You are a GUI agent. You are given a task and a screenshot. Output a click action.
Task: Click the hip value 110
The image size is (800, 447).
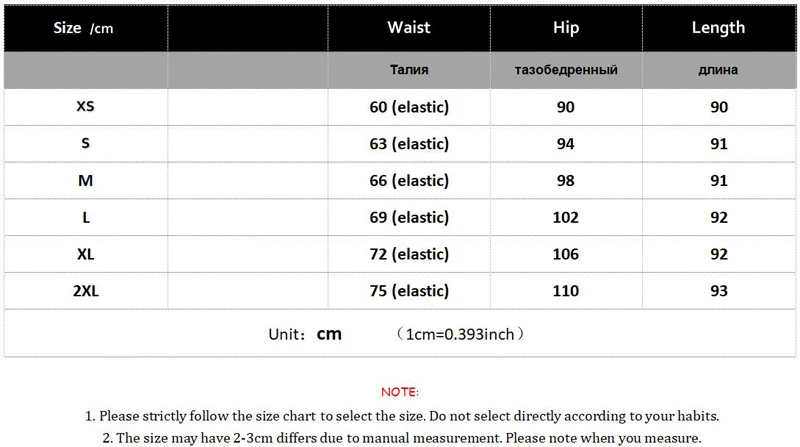pos(566,291)
